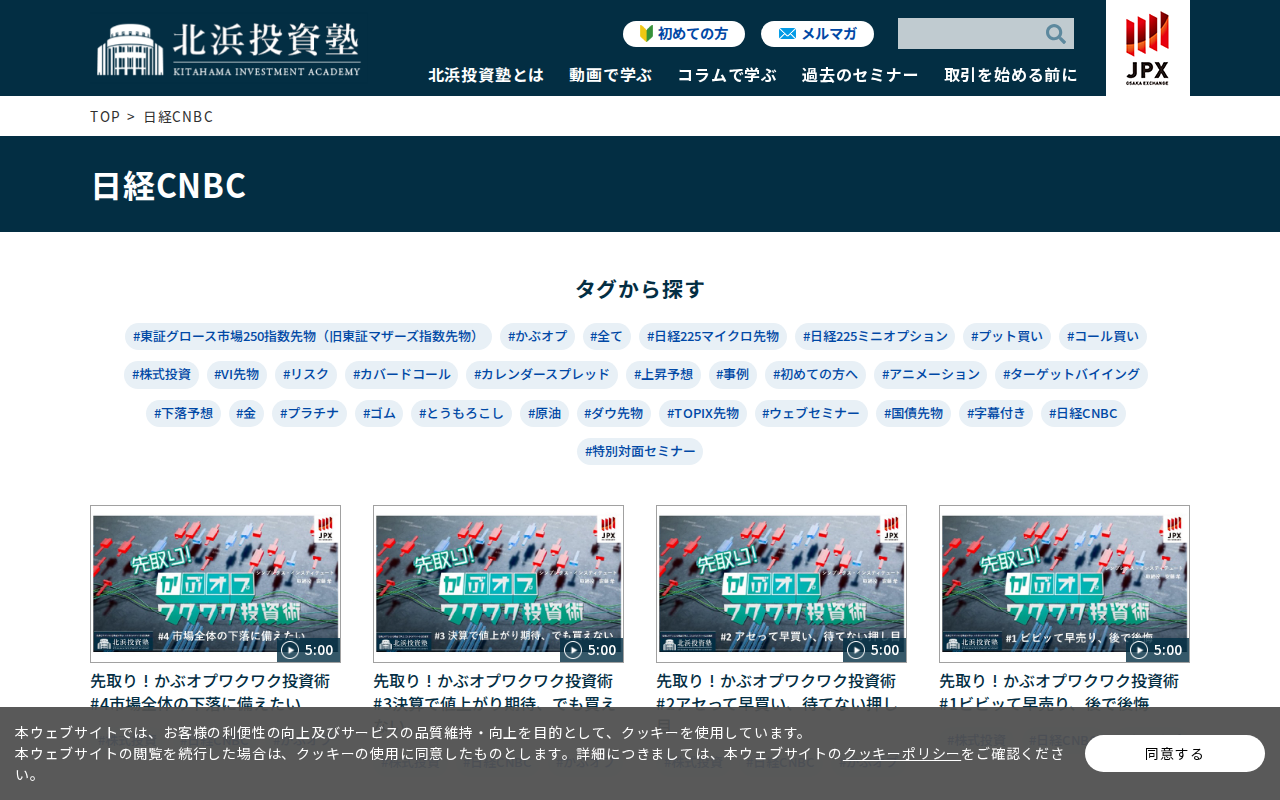Open 動画で学ぶ menu item
Screen dimensions: 1280x800
pos(610,75)
